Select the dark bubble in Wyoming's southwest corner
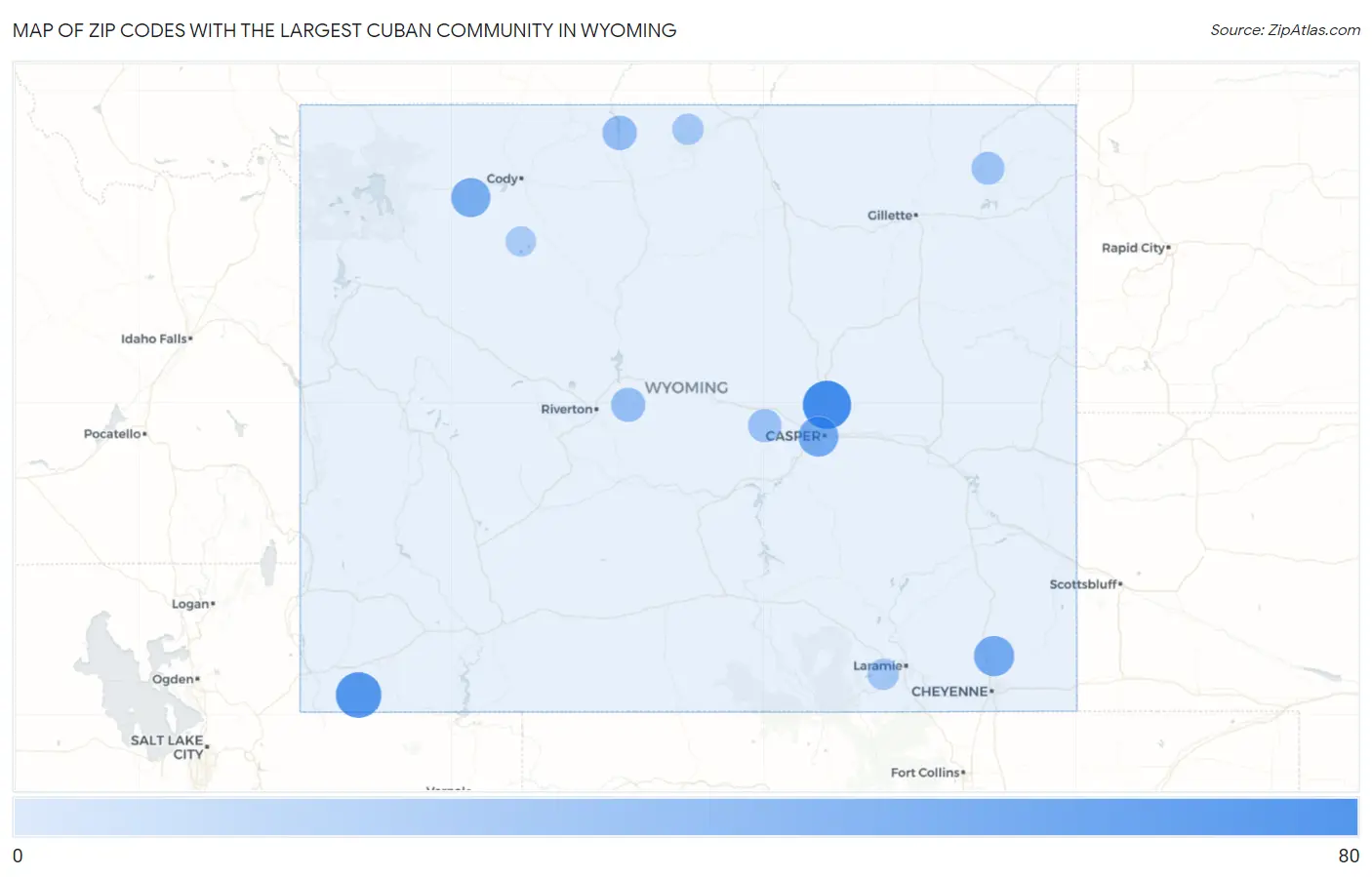1372x877 pixels. tap(358, 695)
